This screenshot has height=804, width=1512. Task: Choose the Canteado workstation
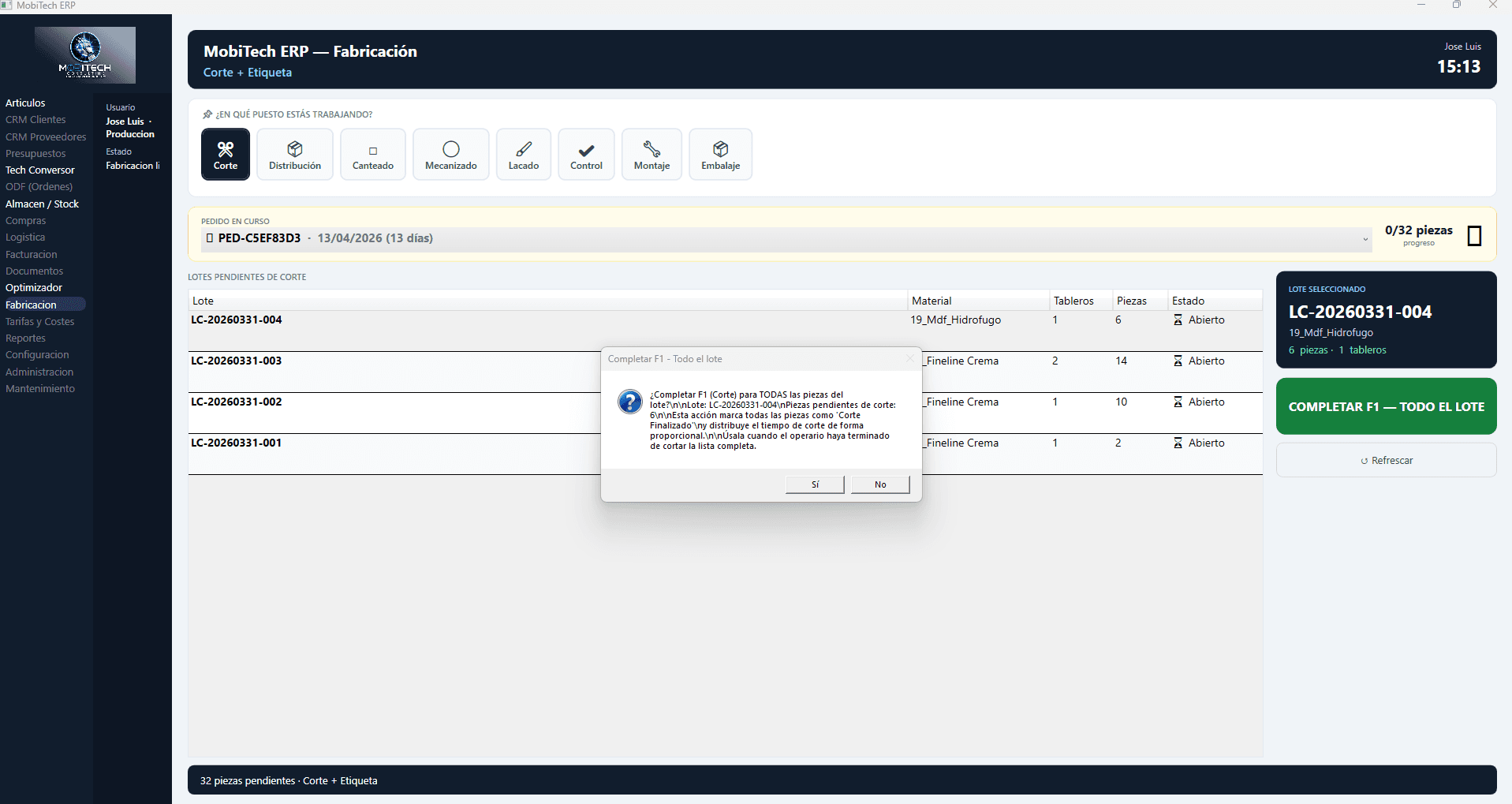pyautogui.click(x=373, y=155)
